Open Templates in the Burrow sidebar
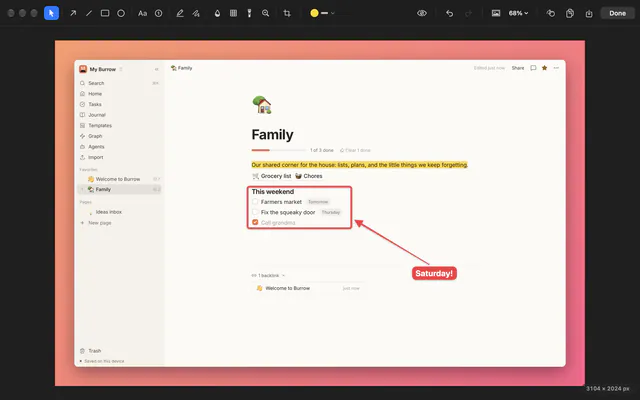 click(120, 125)
